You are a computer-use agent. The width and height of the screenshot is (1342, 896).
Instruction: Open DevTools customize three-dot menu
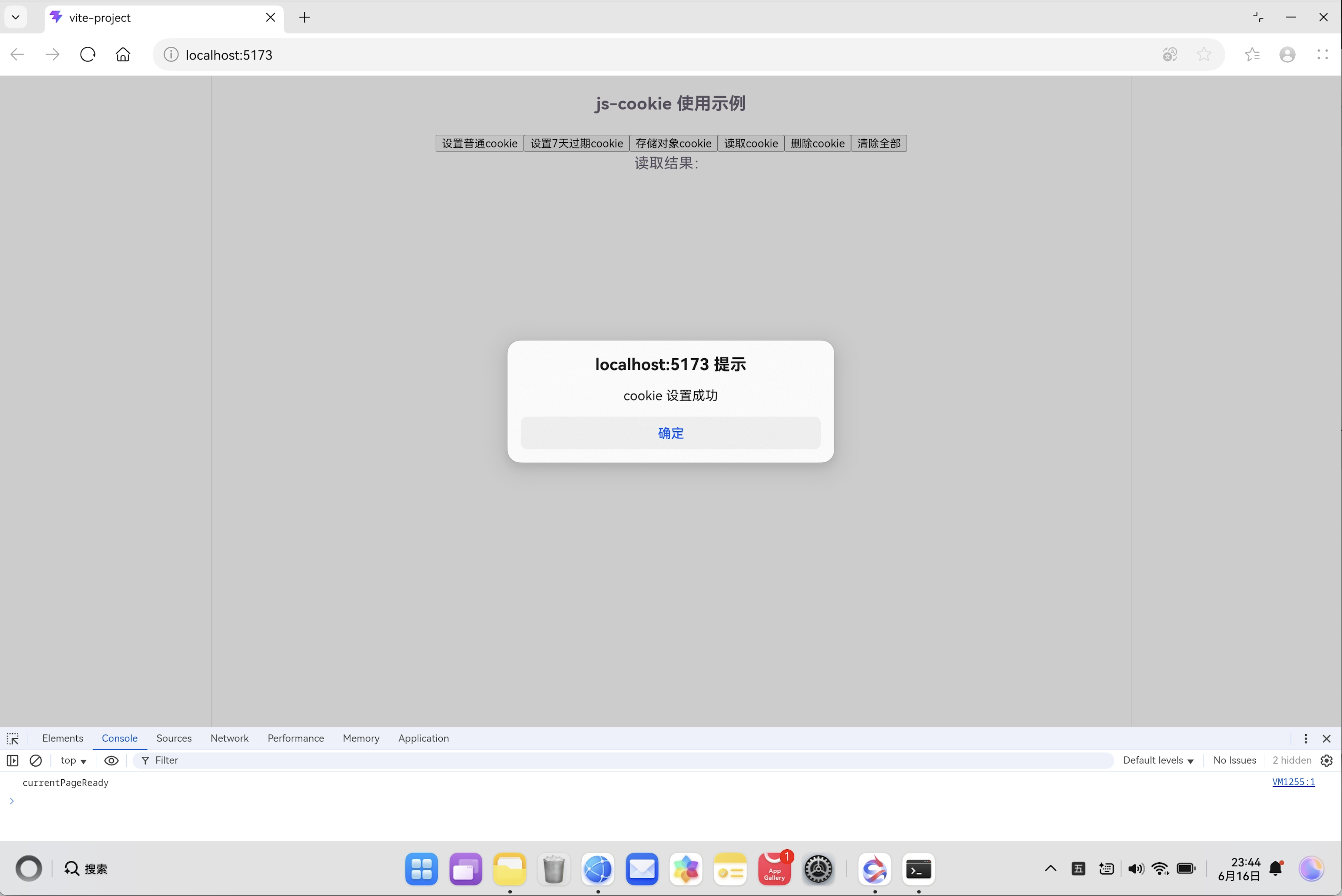(x=1305, y=738)
